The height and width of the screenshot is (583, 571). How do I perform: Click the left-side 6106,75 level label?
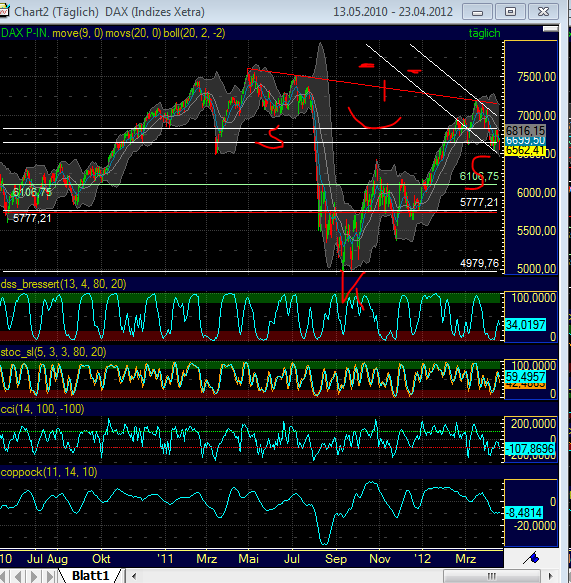point(32,192)
